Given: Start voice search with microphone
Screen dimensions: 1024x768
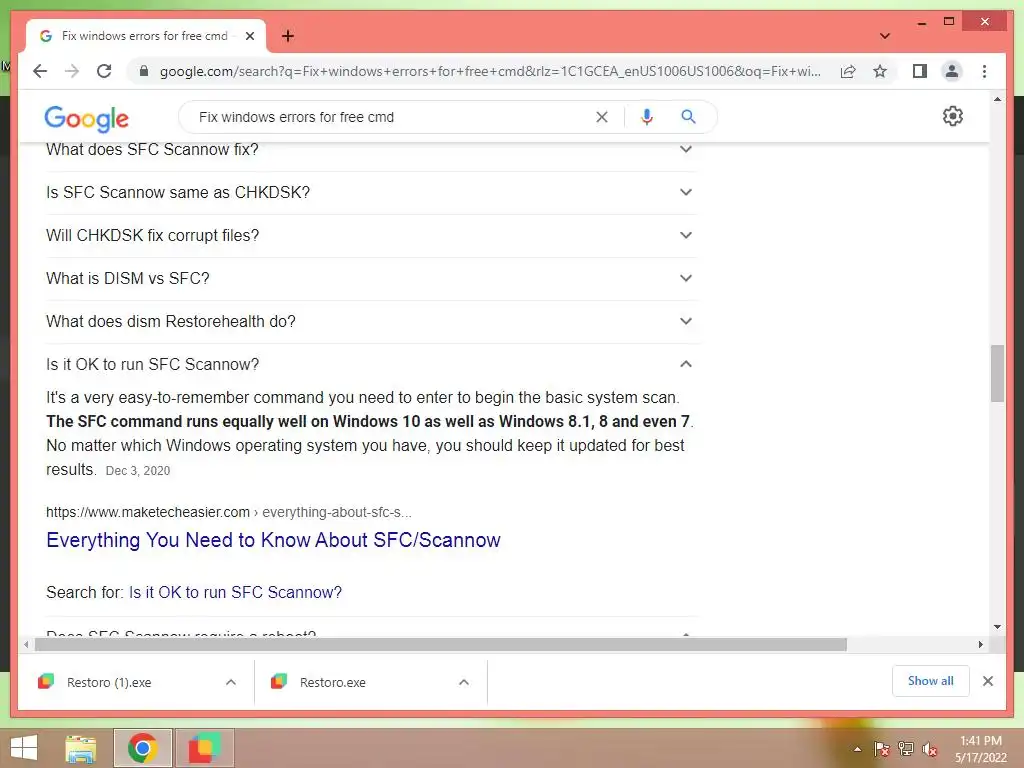Looking at the screenshot, I should click(647, 117).
